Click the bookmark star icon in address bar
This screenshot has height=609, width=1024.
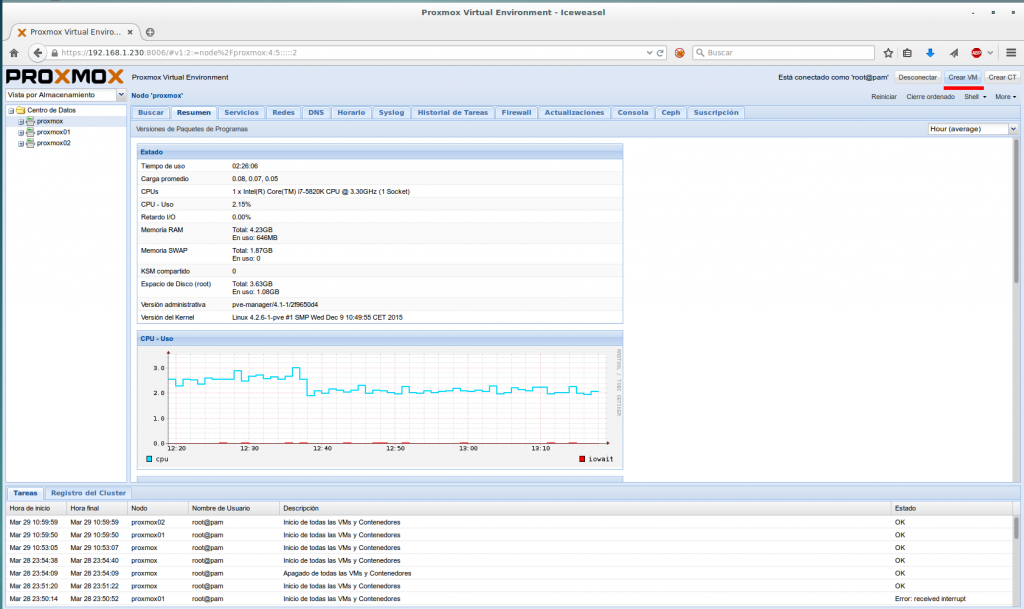[x=888, y=53]
